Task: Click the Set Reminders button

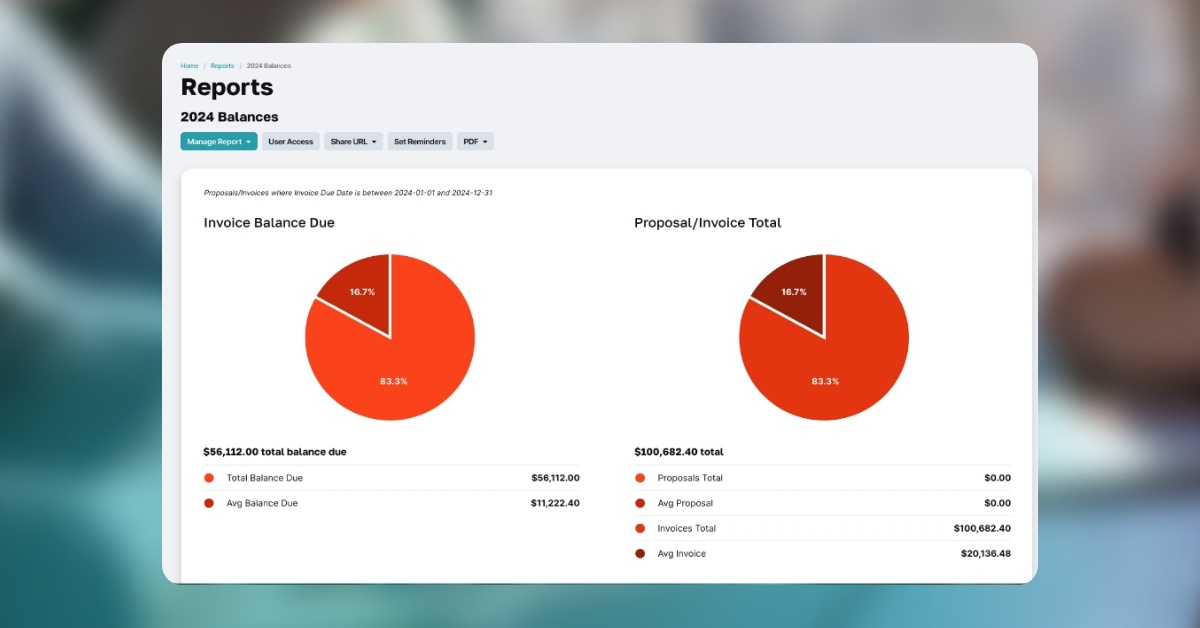Action: pos(420,142)
